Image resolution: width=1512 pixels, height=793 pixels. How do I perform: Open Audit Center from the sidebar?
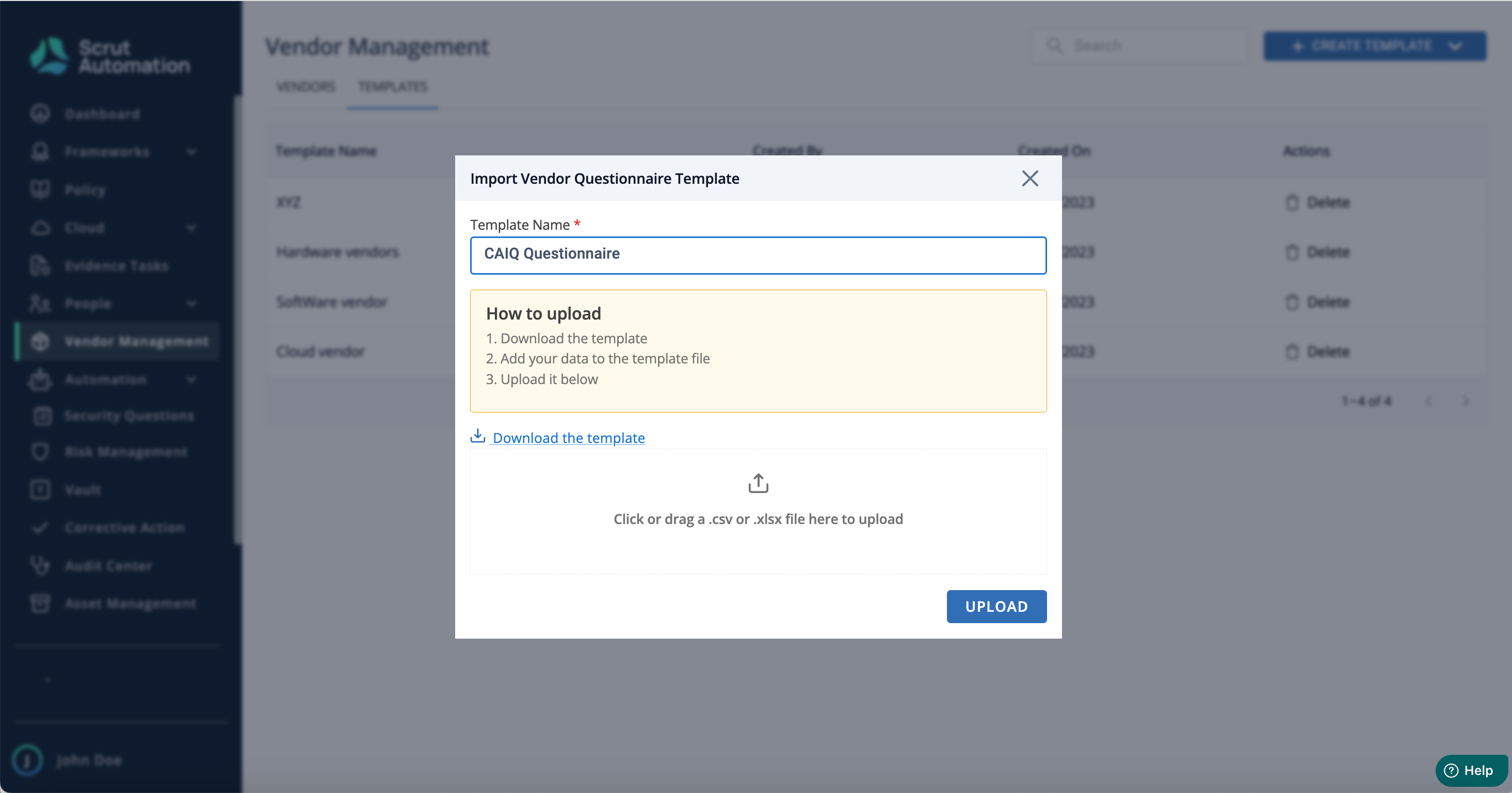pos(108,566)
